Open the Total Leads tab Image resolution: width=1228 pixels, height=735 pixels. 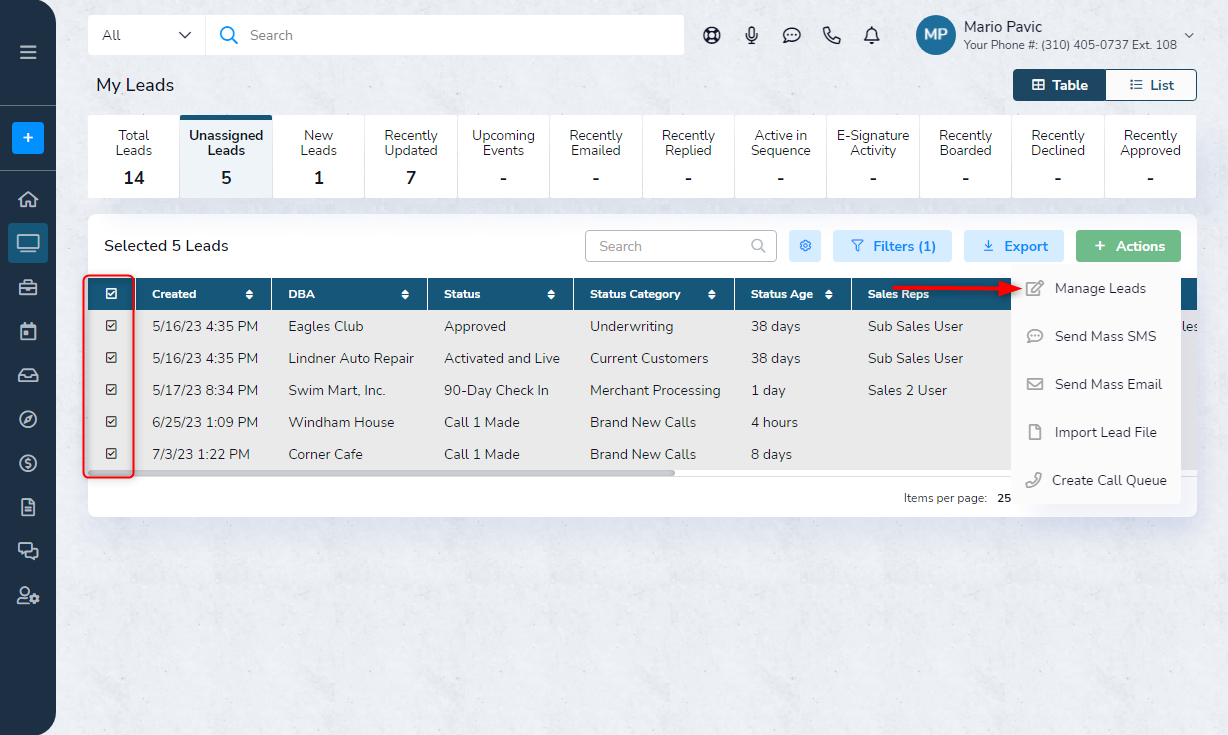pyautogui.click(x=134, y=157)
